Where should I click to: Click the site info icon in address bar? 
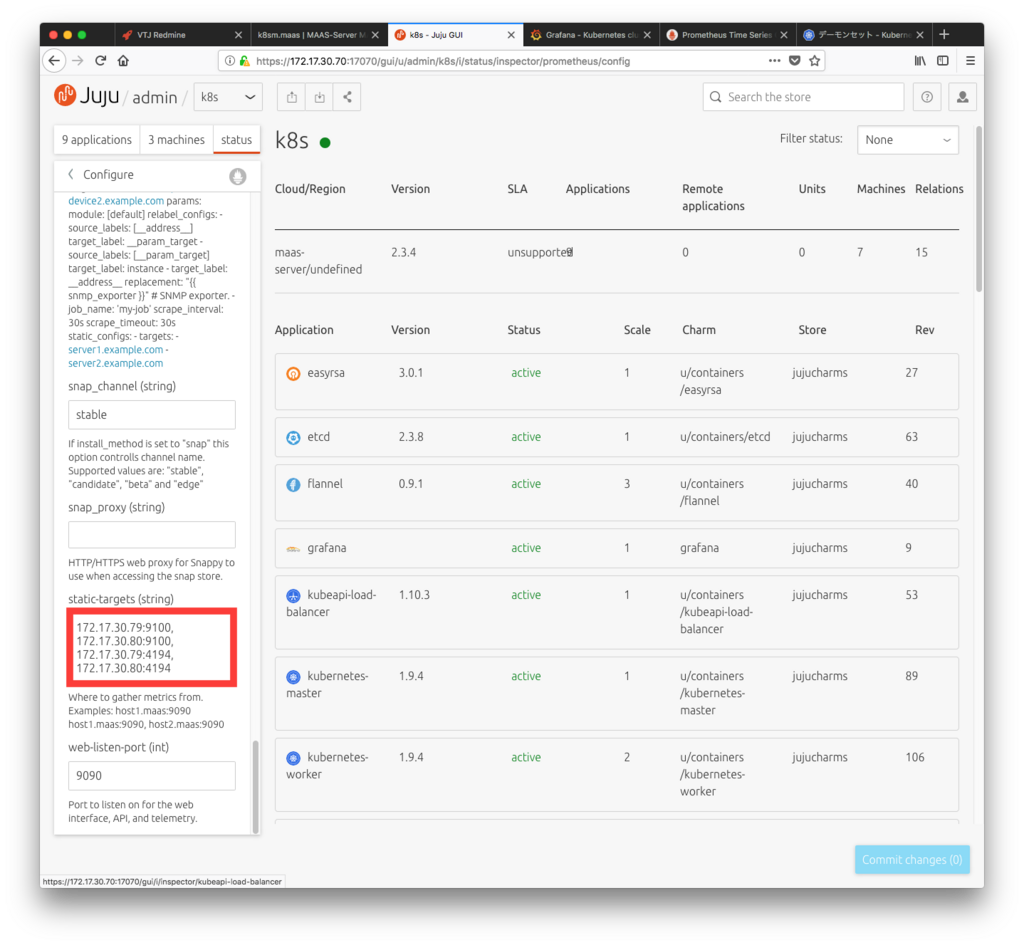point(230,61)
